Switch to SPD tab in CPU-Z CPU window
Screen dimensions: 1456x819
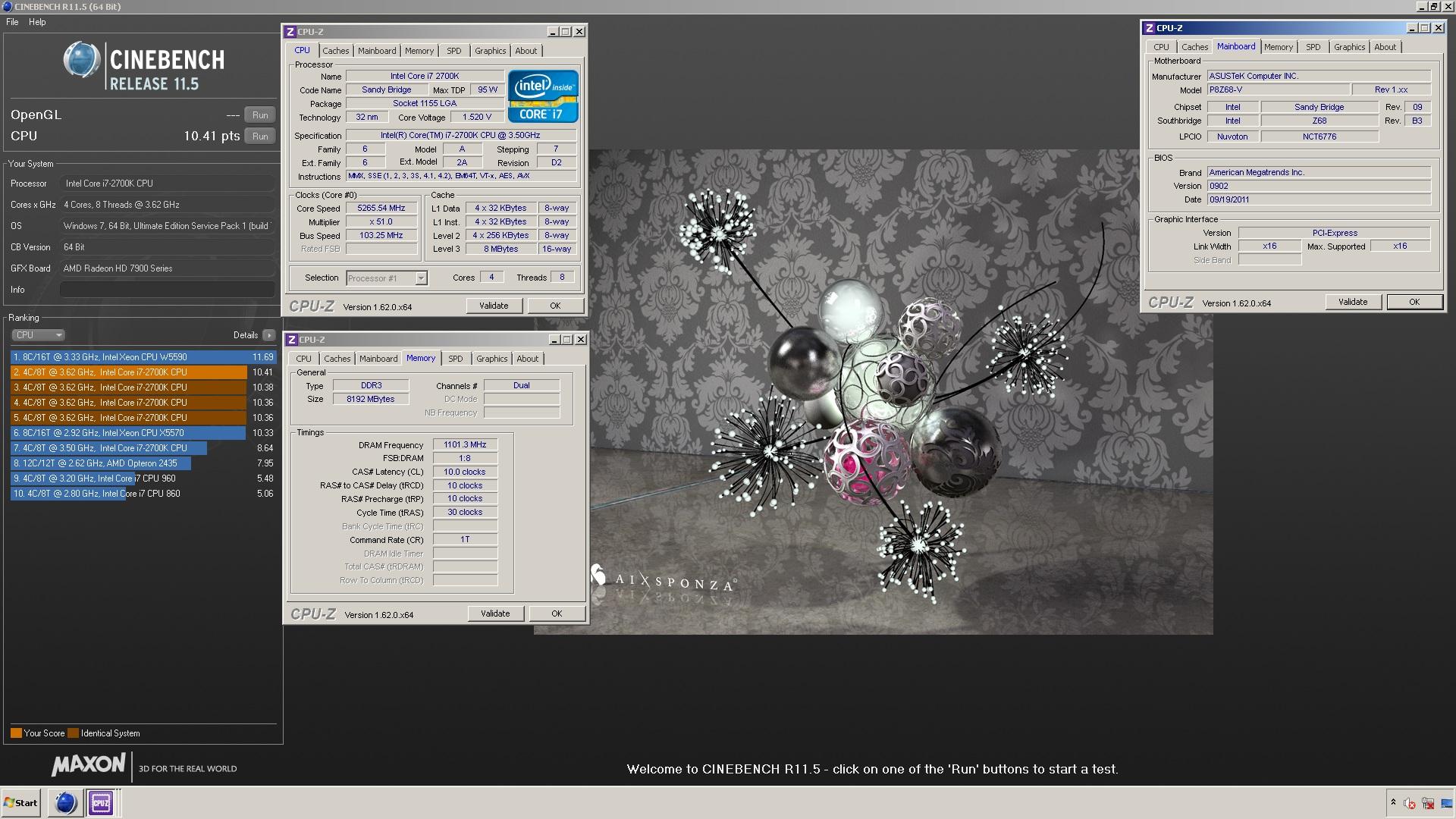pyautogui.click(x=453, y=51)
